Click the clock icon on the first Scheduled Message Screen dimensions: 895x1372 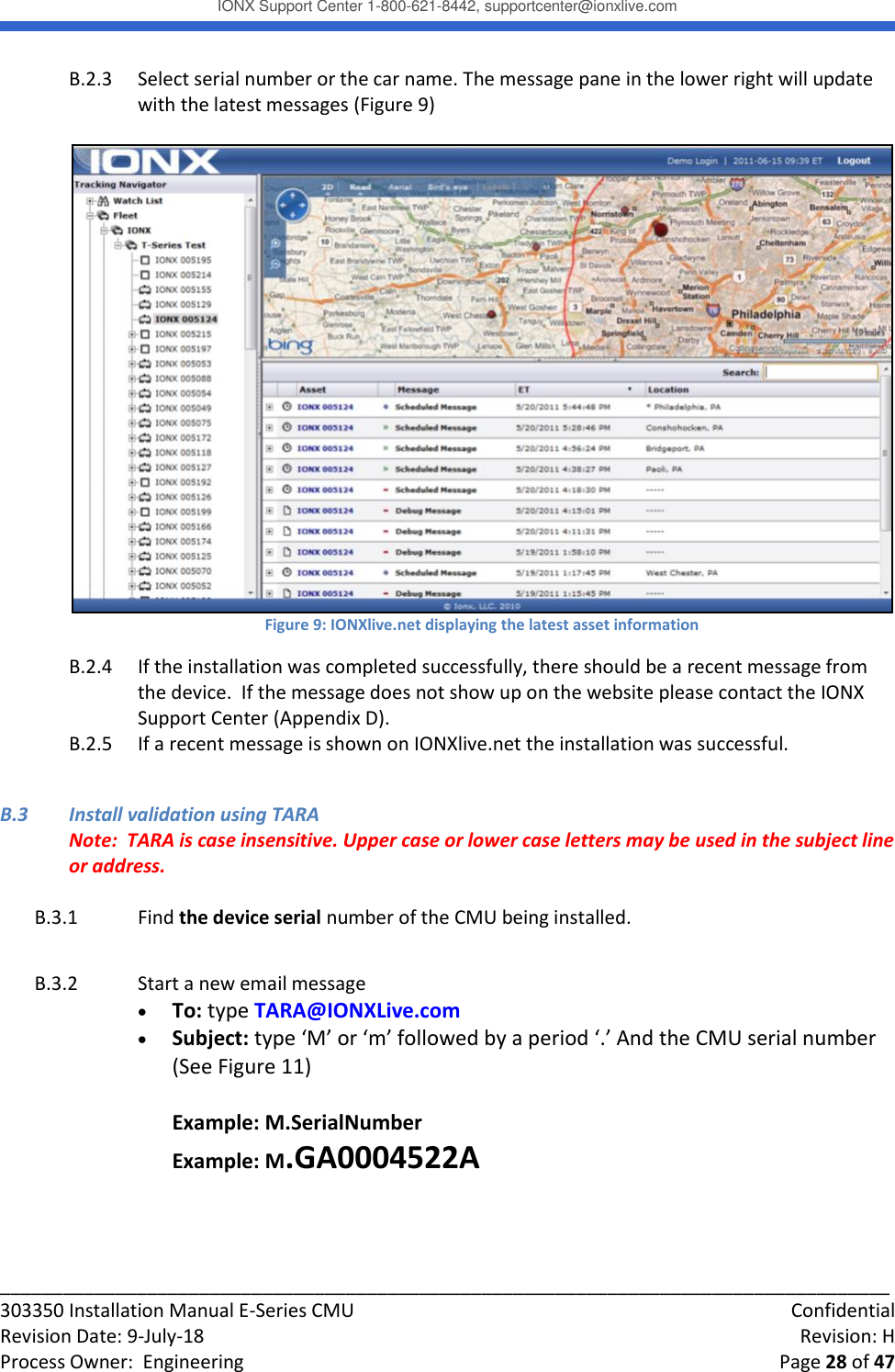pyautogui.click(x=287, y=407)
